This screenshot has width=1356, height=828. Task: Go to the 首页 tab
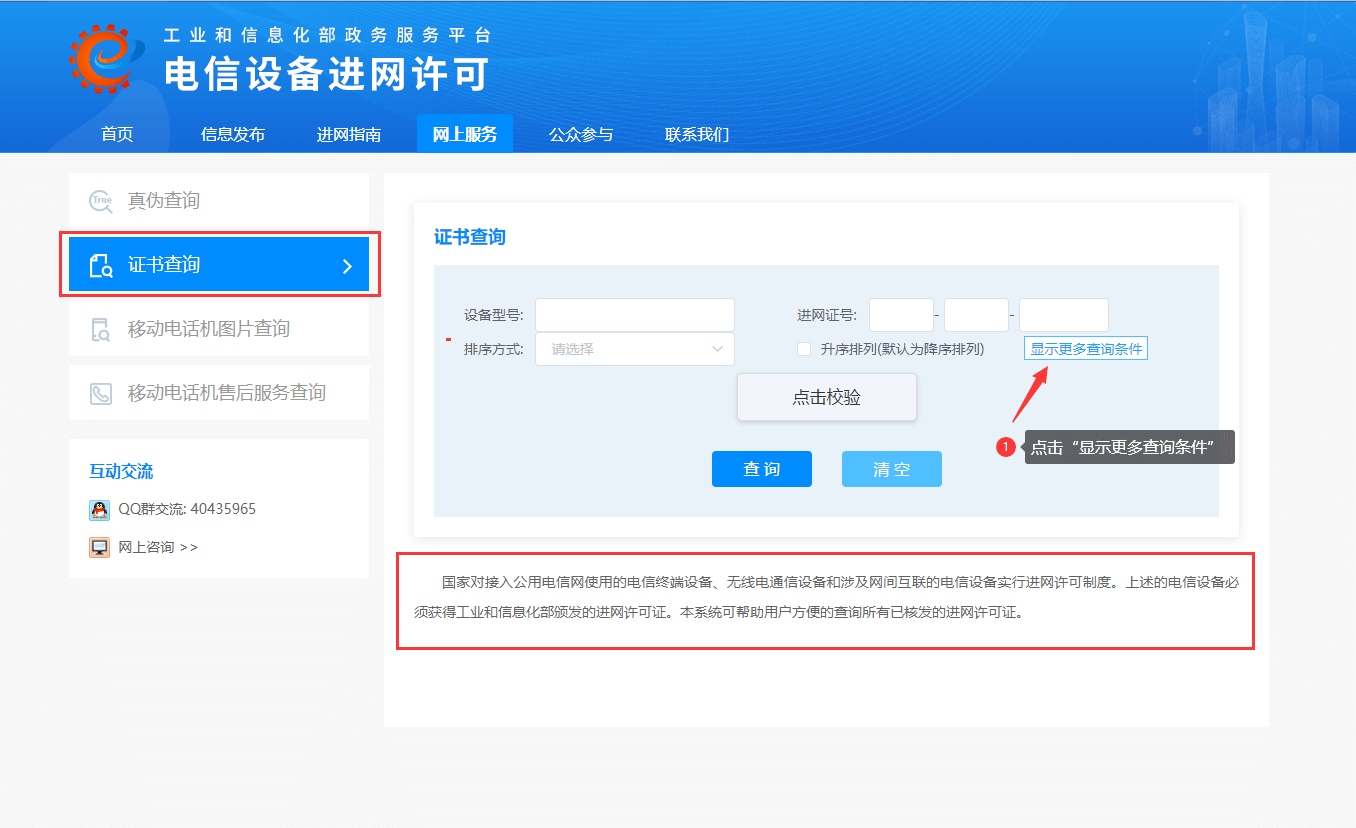click(x=117, y=134)
